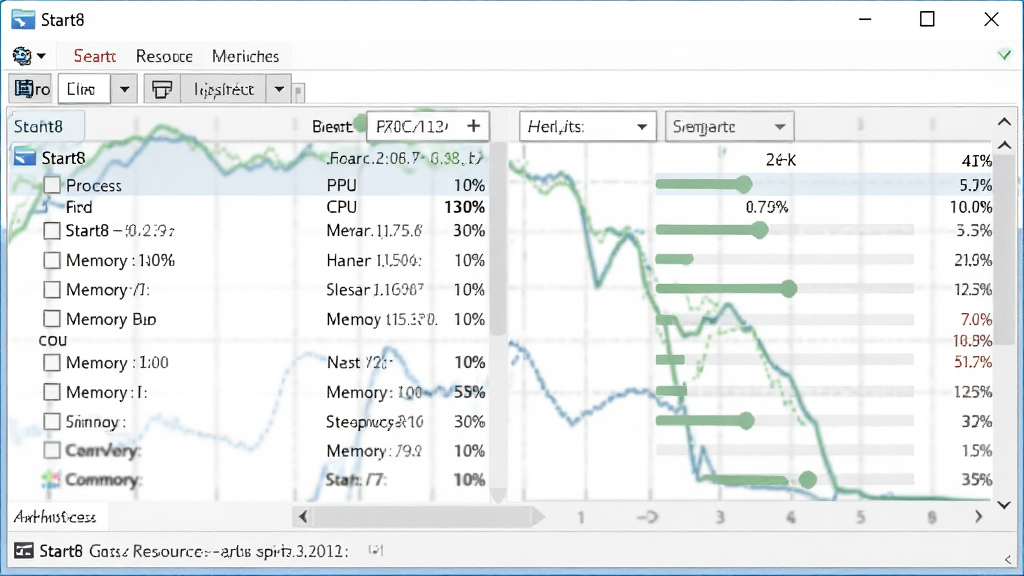This screenshot has width=1024, height=576.
Task: Select the Aıthiıstcess tab at bottom
Action: point(55,517)
